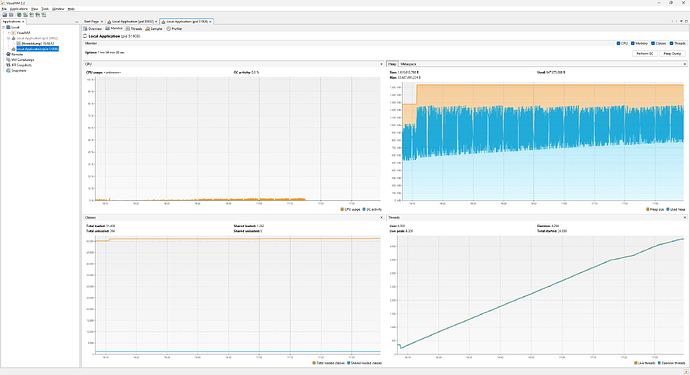The width and height of the screenshot is (690, 375).
Task: Open the Profiler view
Action: point(174,29)
